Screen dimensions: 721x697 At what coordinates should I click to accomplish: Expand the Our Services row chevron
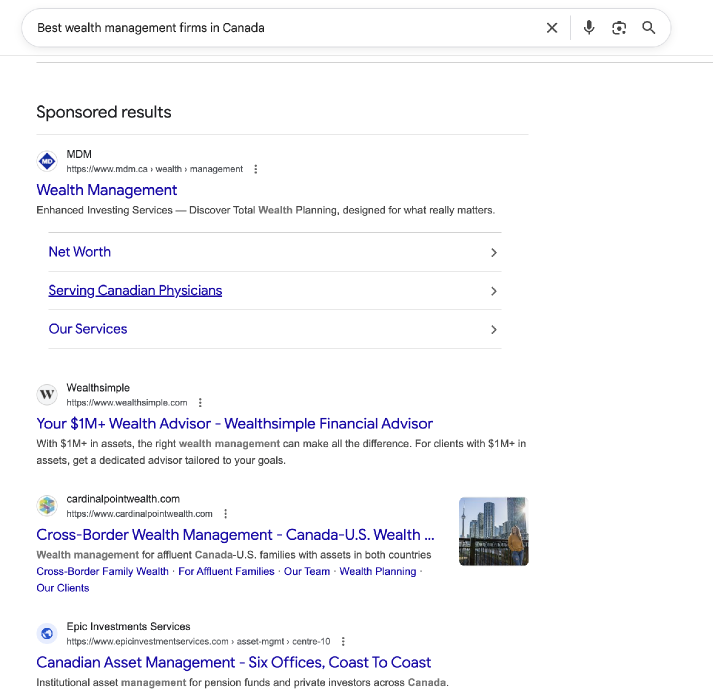coord(493,330)
